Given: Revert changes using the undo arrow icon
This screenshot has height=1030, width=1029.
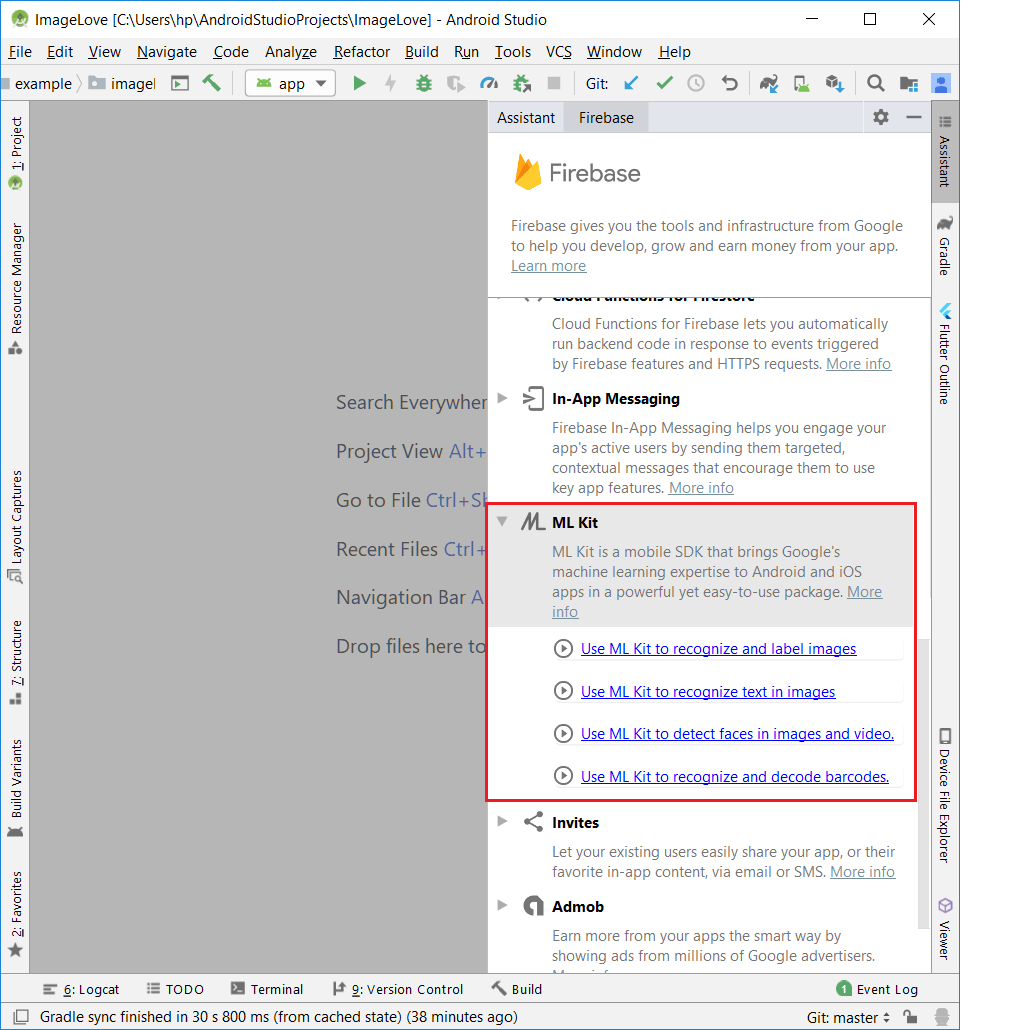Looking at the screenshot, I should click(730, 84).
